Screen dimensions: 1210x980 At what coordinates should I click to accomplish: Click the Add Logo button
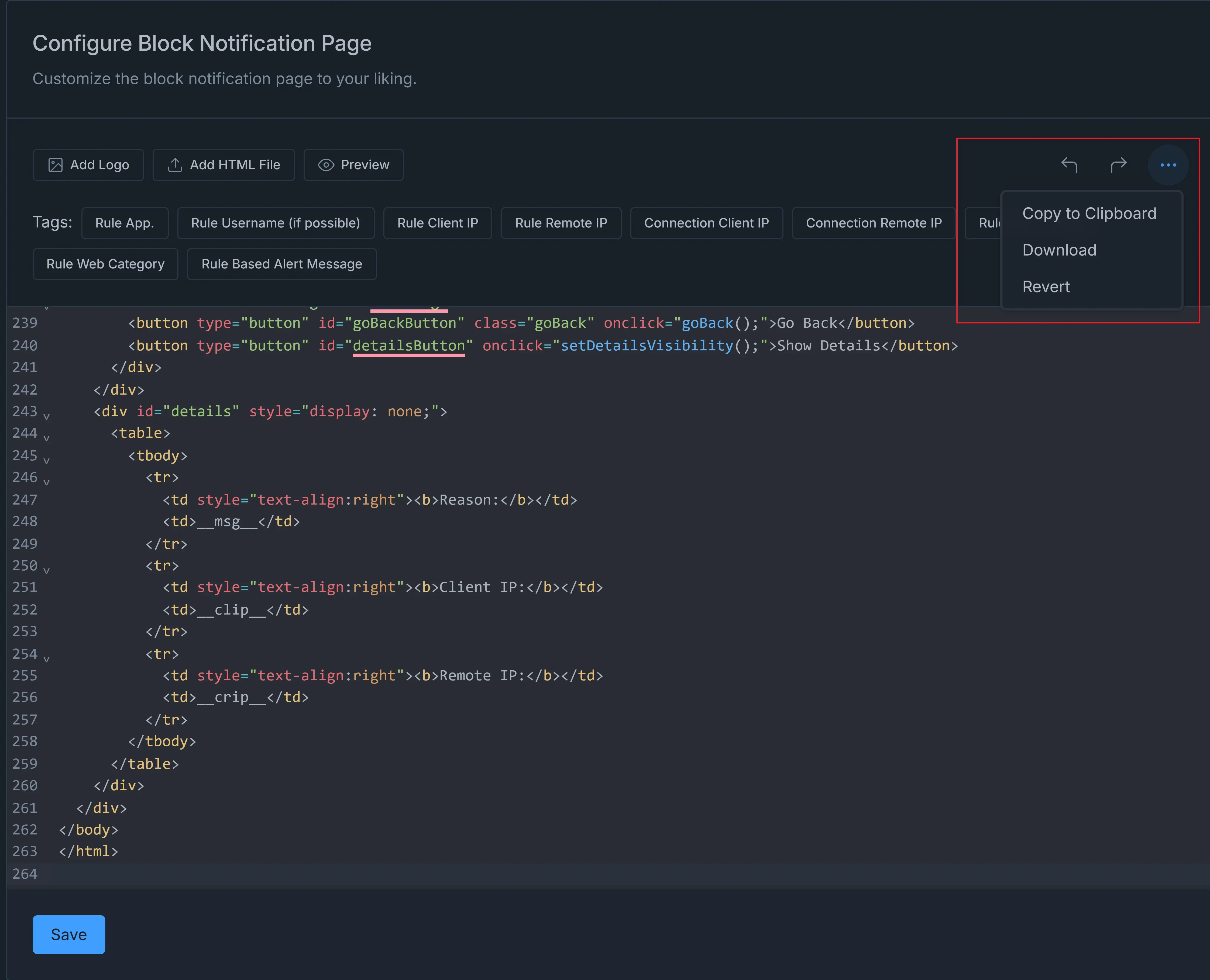coord(88,165)
